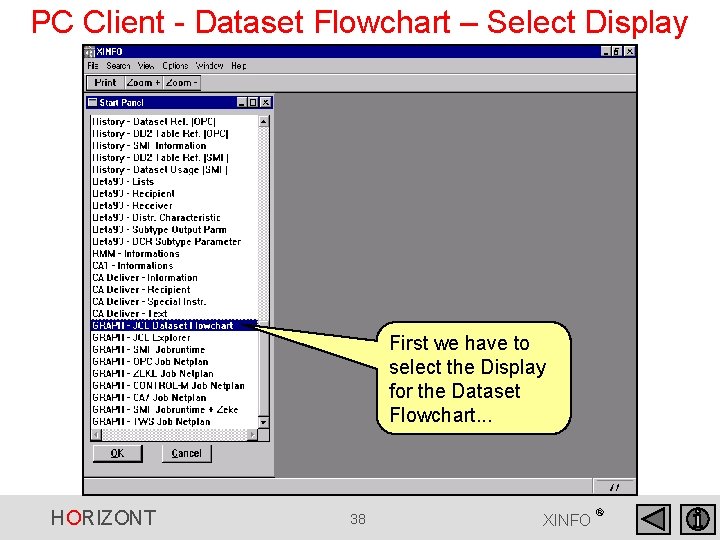Click the info icon on slide footer
Viewport: 720px width, 540px height.
(698, 519)
